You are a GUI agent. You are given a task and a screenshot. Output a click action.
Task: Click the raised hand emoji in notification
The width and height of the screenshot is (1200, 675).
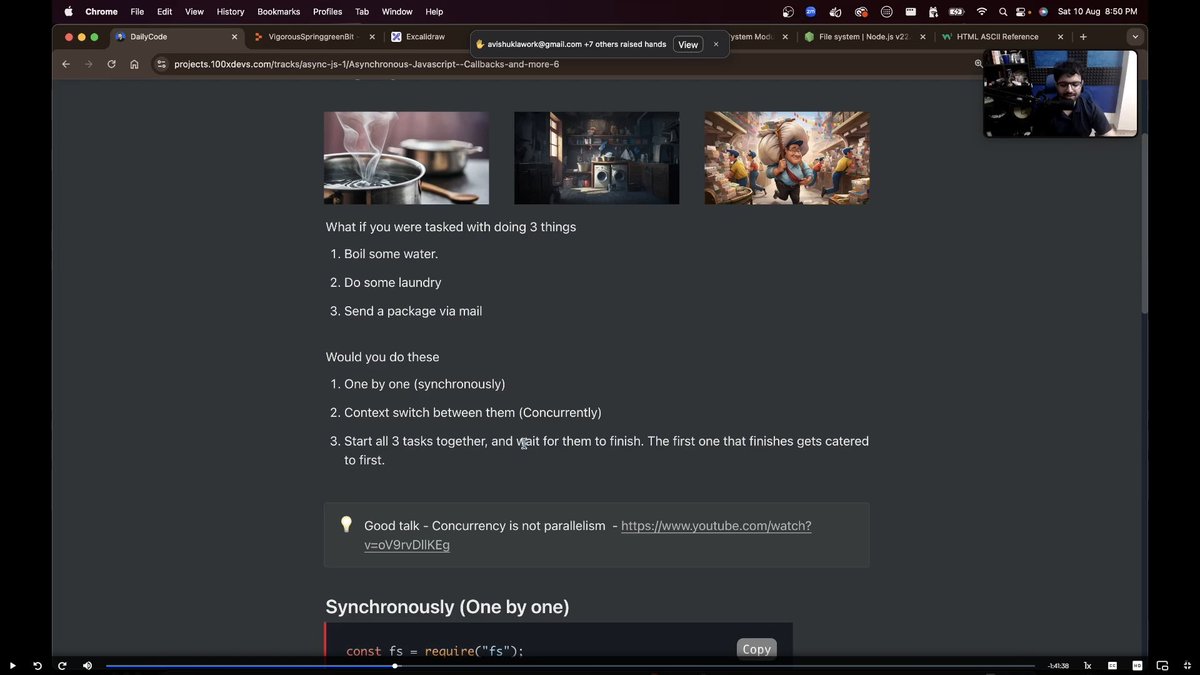480,44
